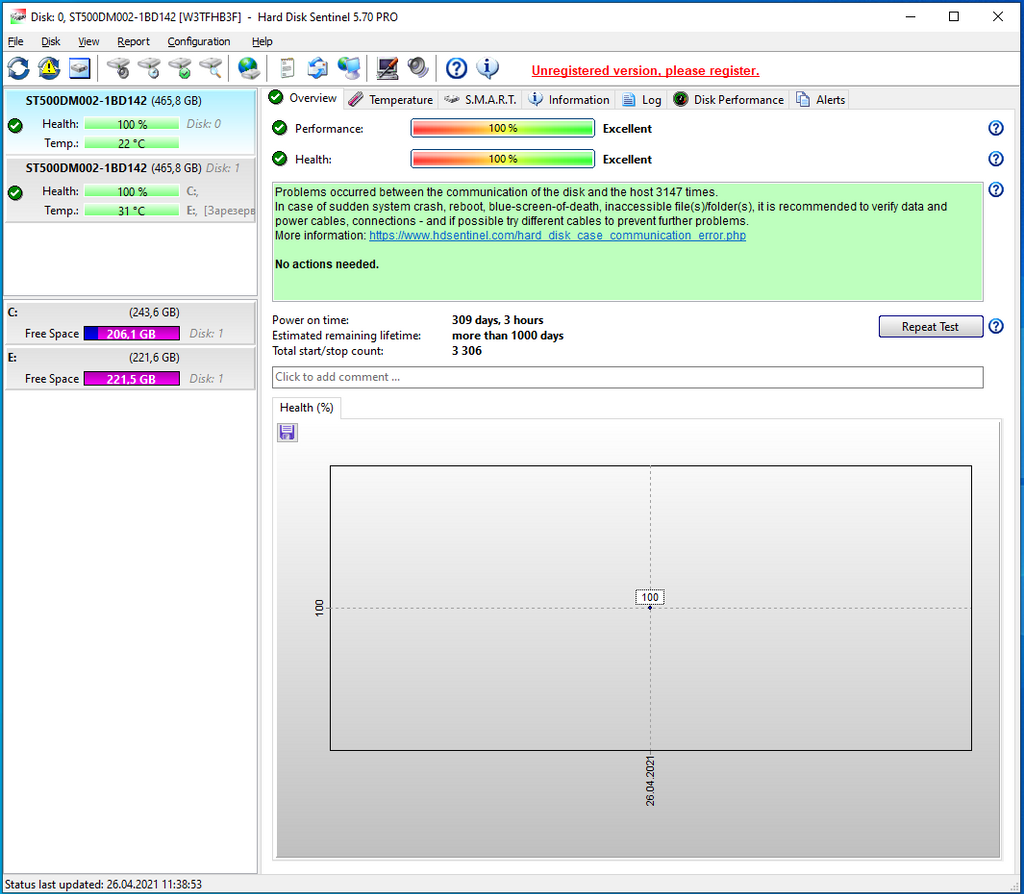Open the report document toolbar icon

(x=287, y=68)
